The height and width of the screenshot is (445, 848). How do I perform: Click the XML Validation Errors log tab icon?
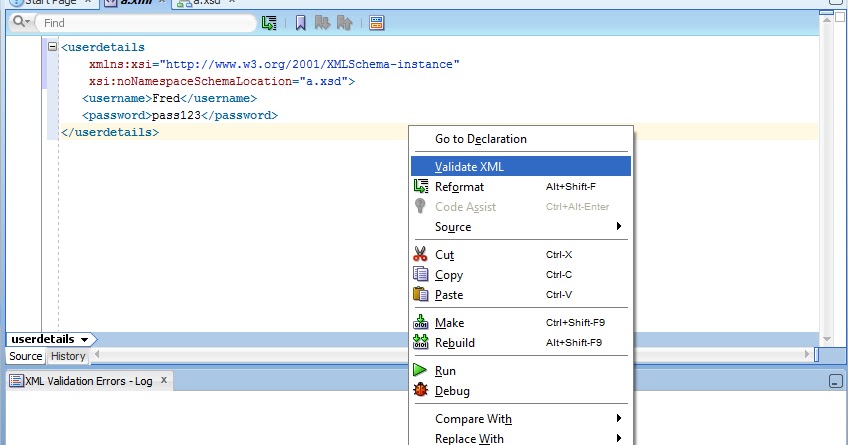pos(17,381)
